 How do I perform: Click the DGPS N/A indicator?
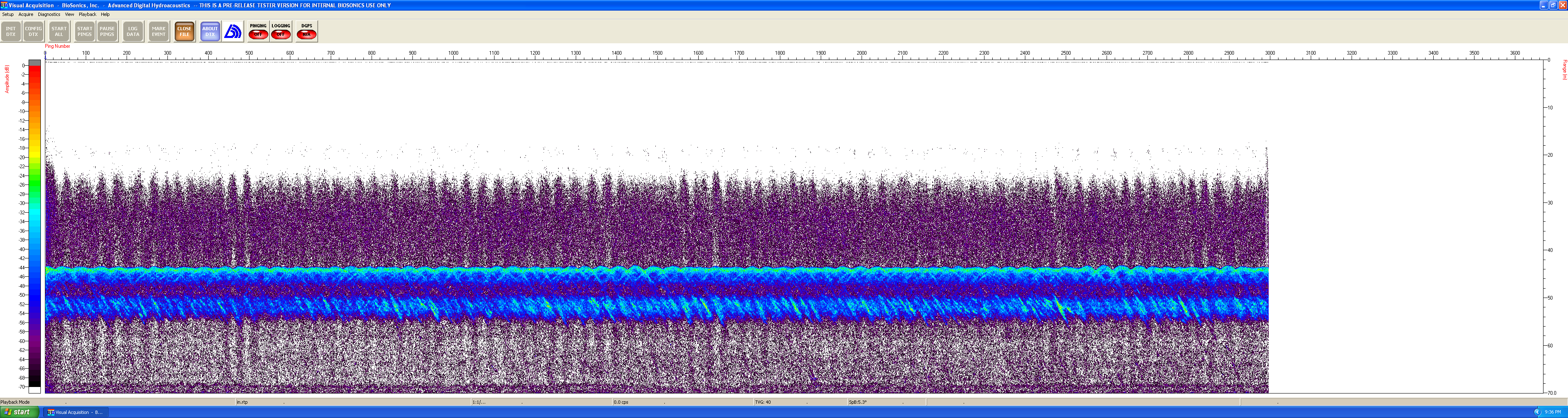click(x=307, y=32)
